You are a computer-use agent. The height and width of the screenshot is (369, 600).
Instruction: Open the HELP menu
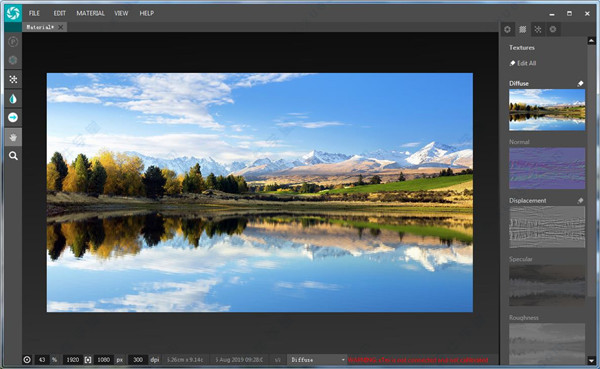(147, 13)
